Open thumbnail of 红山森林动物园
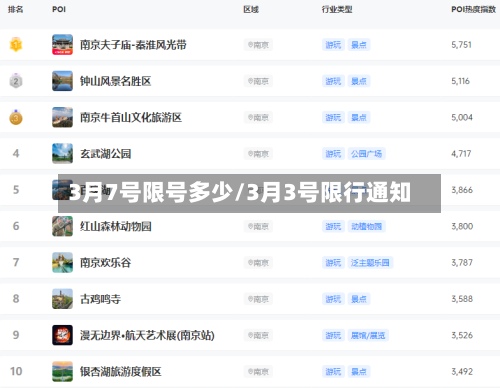The image size is (500, 388). coord(62,226)
